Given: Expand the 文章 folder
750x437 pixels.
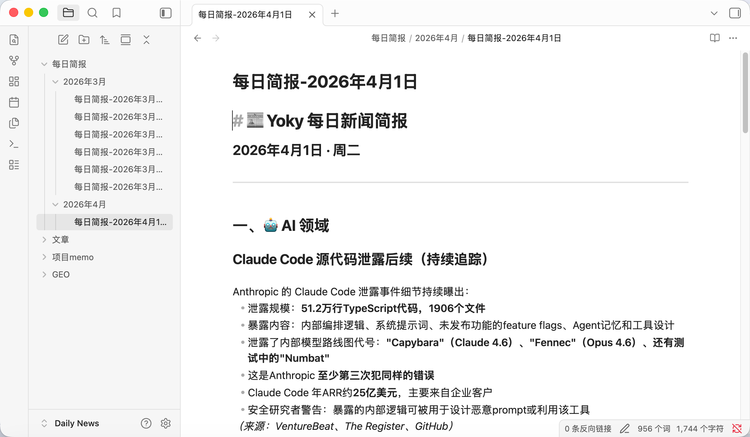Looking at the screenshot, I should click(44, 240).
